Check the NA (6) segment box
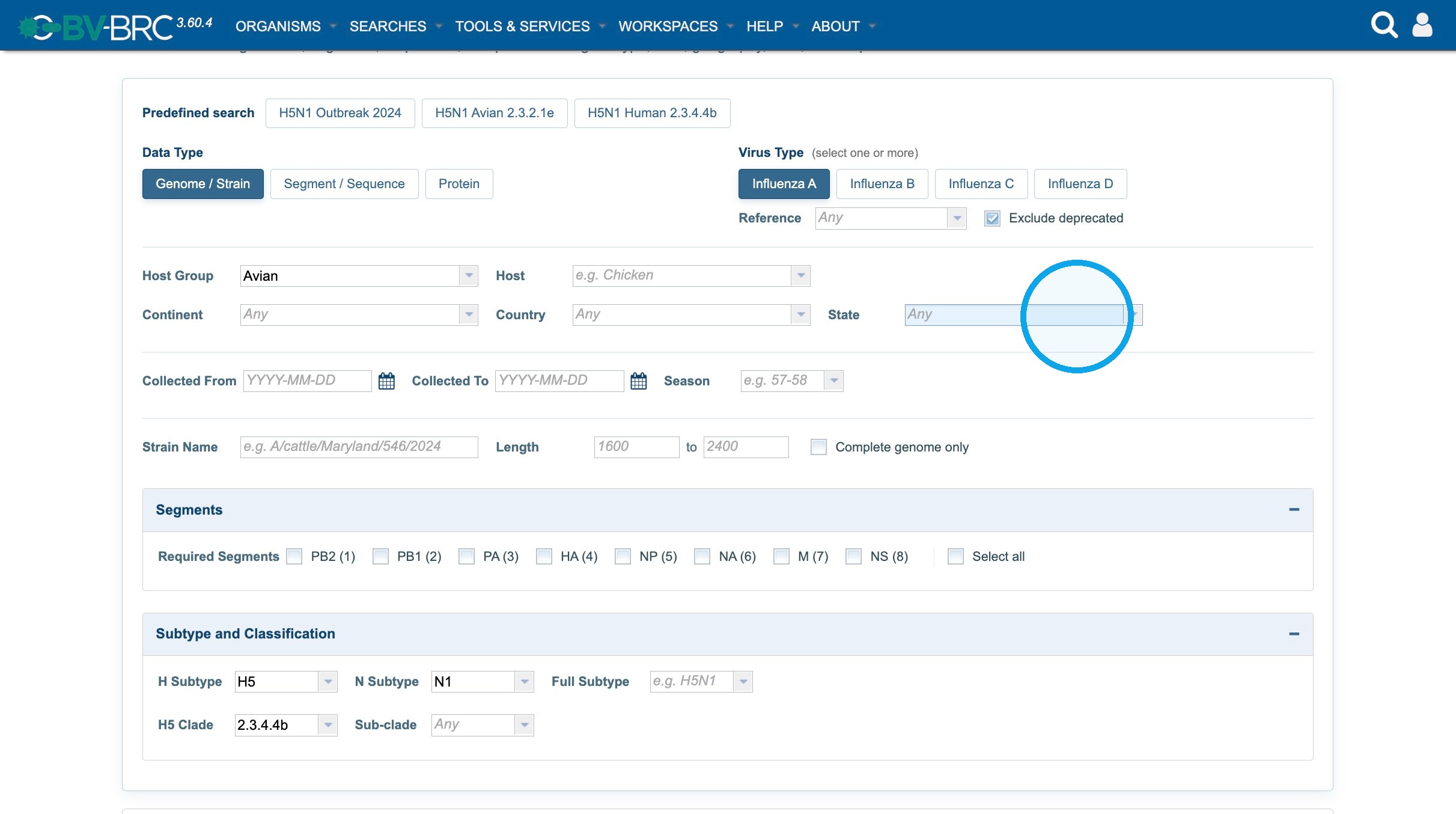The image size is (1456, 814). 702,557
